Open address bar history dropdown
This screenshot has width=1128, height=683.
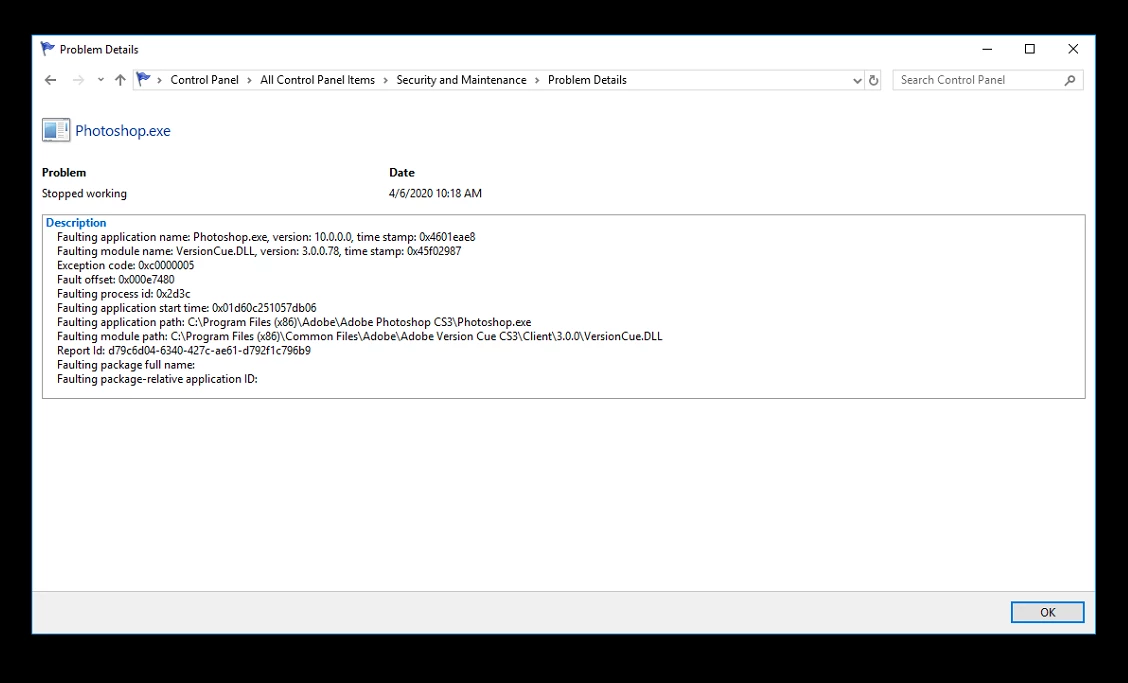857,81
